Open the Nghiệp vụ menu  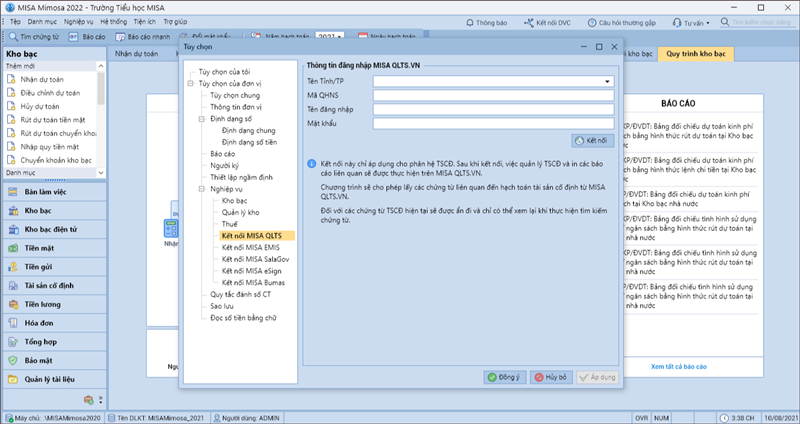coord(79,22)
